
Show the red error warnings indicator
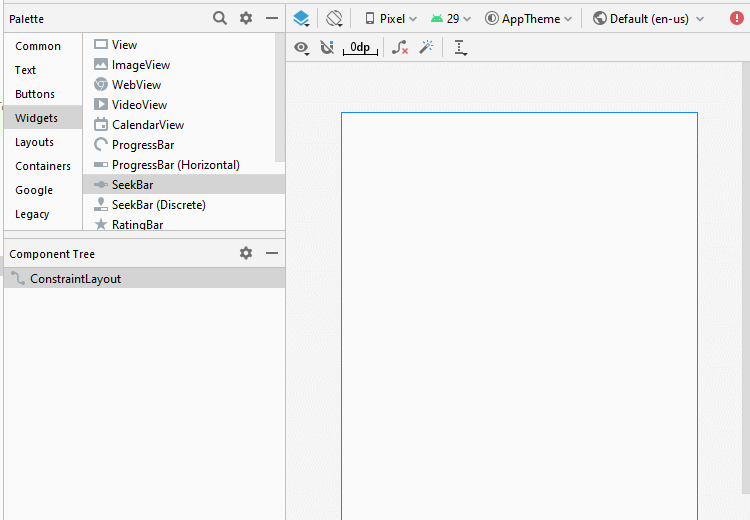(x=737, y=18)
